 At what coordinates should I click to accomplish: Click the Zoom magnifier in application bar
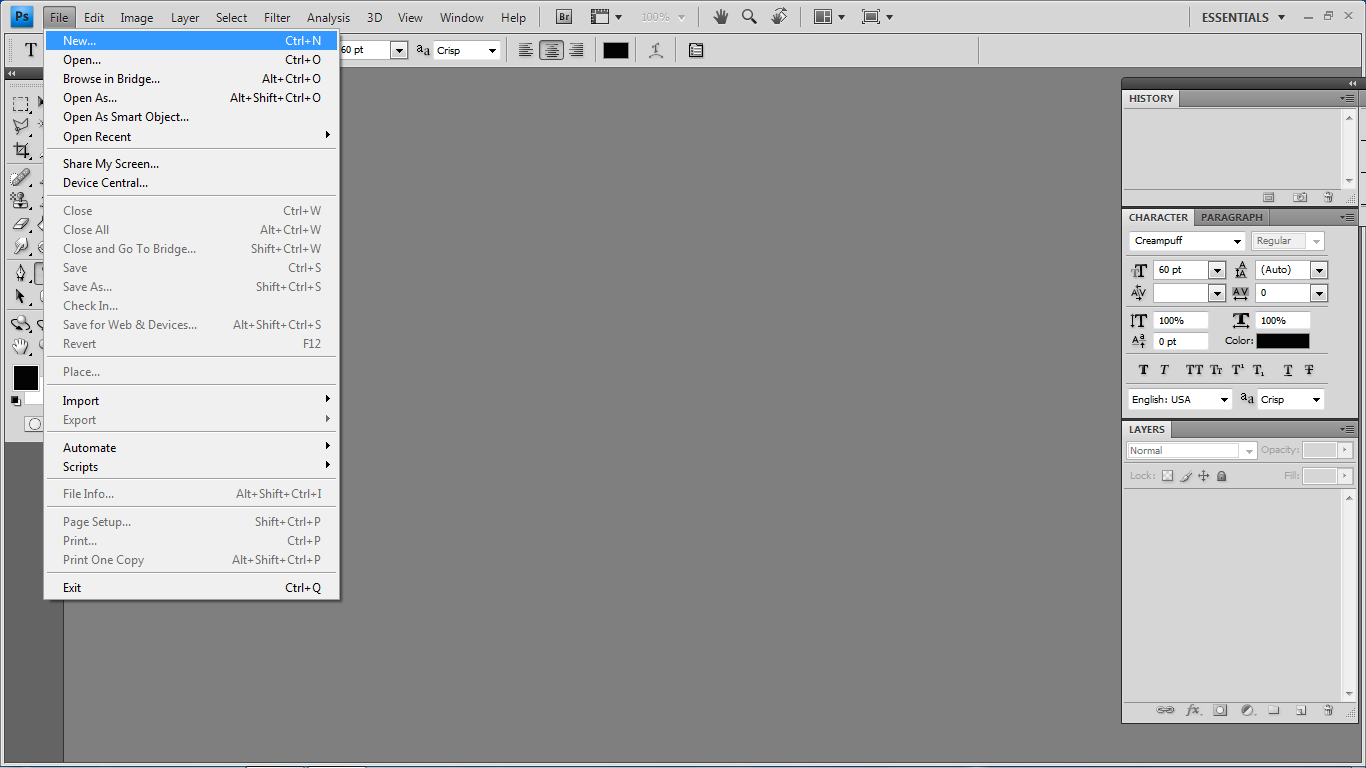[749, 17]
